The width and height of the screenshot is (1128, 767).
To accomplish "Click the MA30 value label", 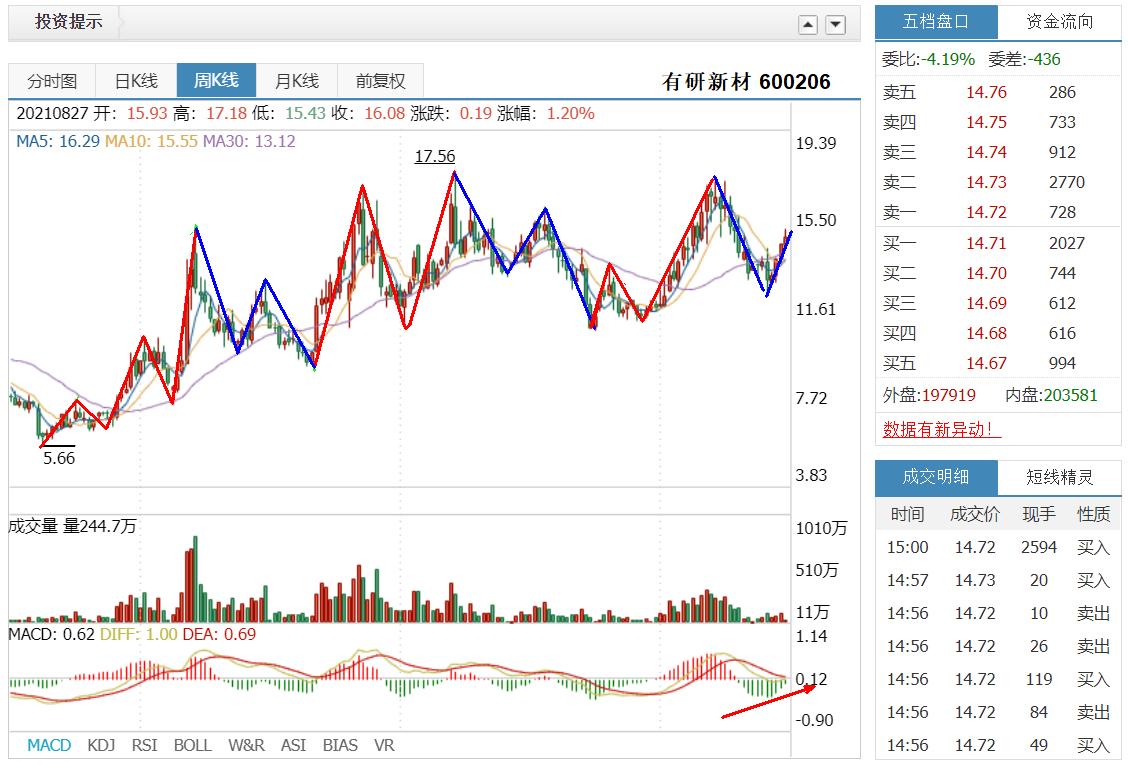I will (249, 142).
